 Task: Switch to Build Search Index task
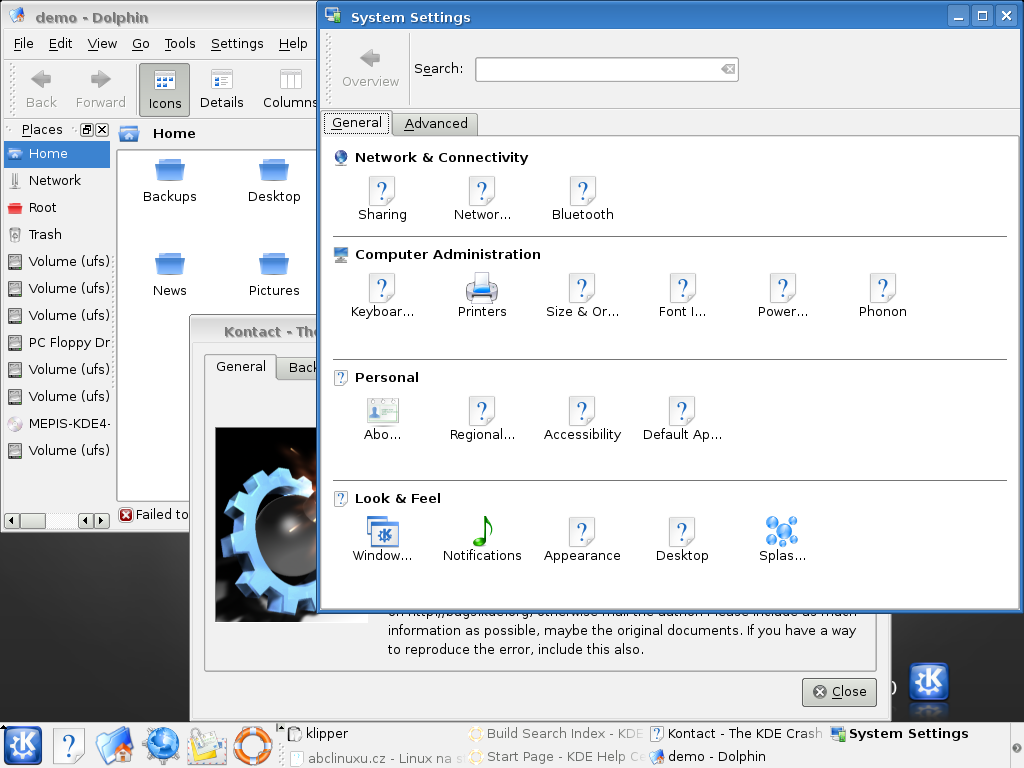556,733
